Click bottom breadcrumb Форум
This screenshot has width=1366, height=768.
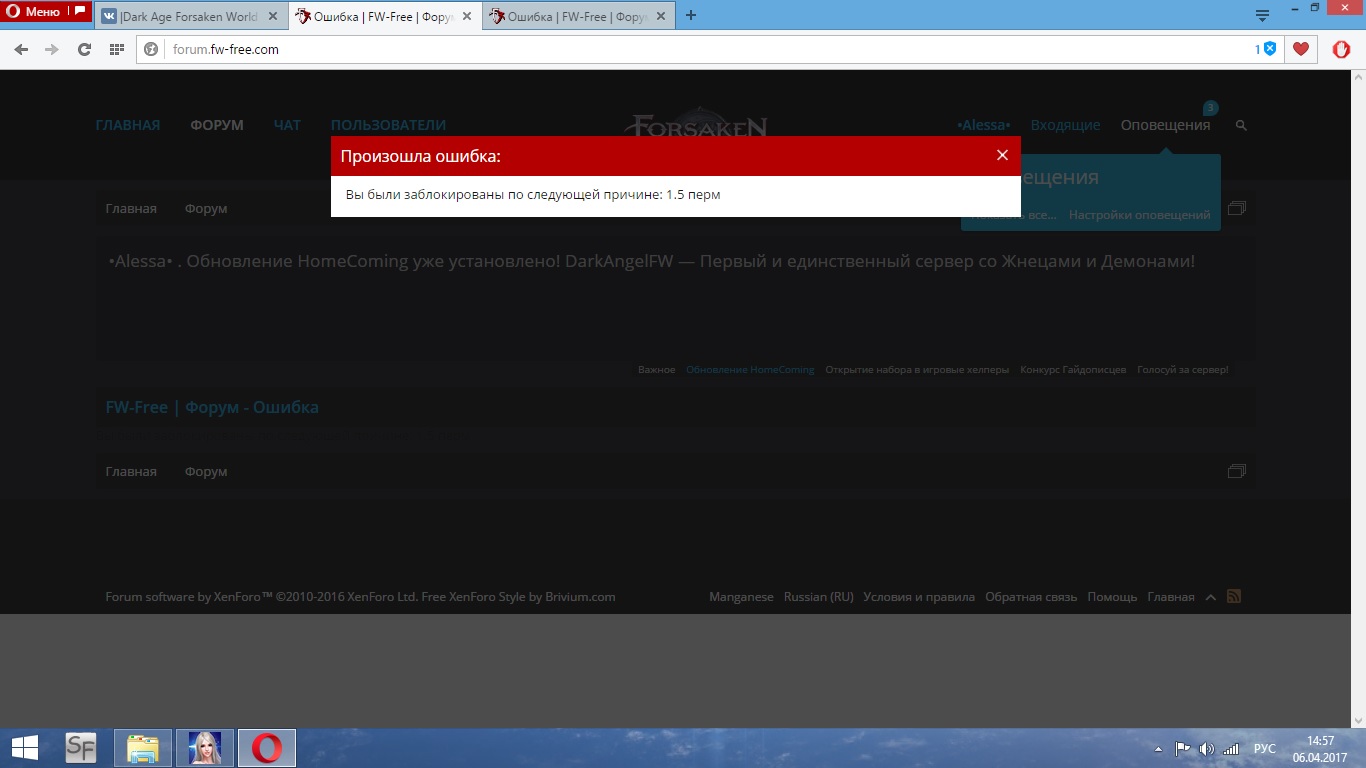pos(206,471)
